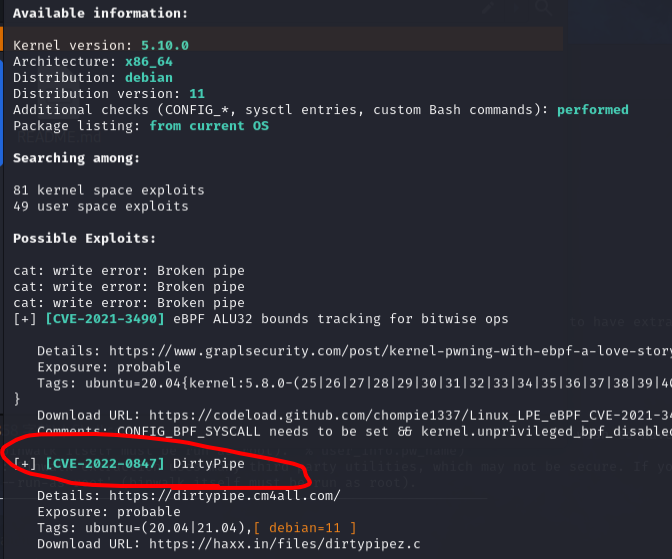The image size is (672, 559).
Task: Click the faint magnifier search icon
Action: pos(543,7)
